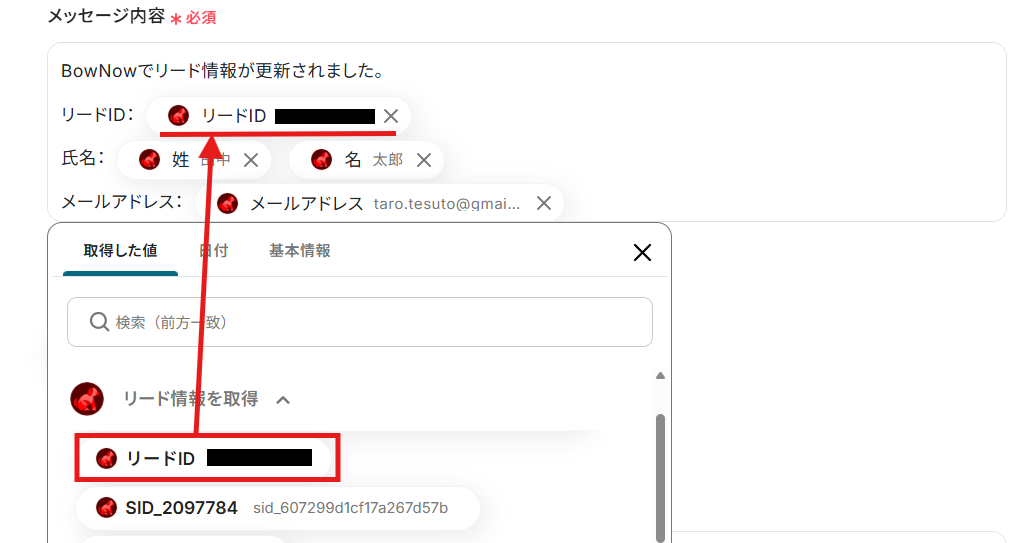Image resolution: width=1025 pixels, height=543 pixels.
Task: Click the リードID chip in message body
Action: pyautogui.click(x=278, y=116)
